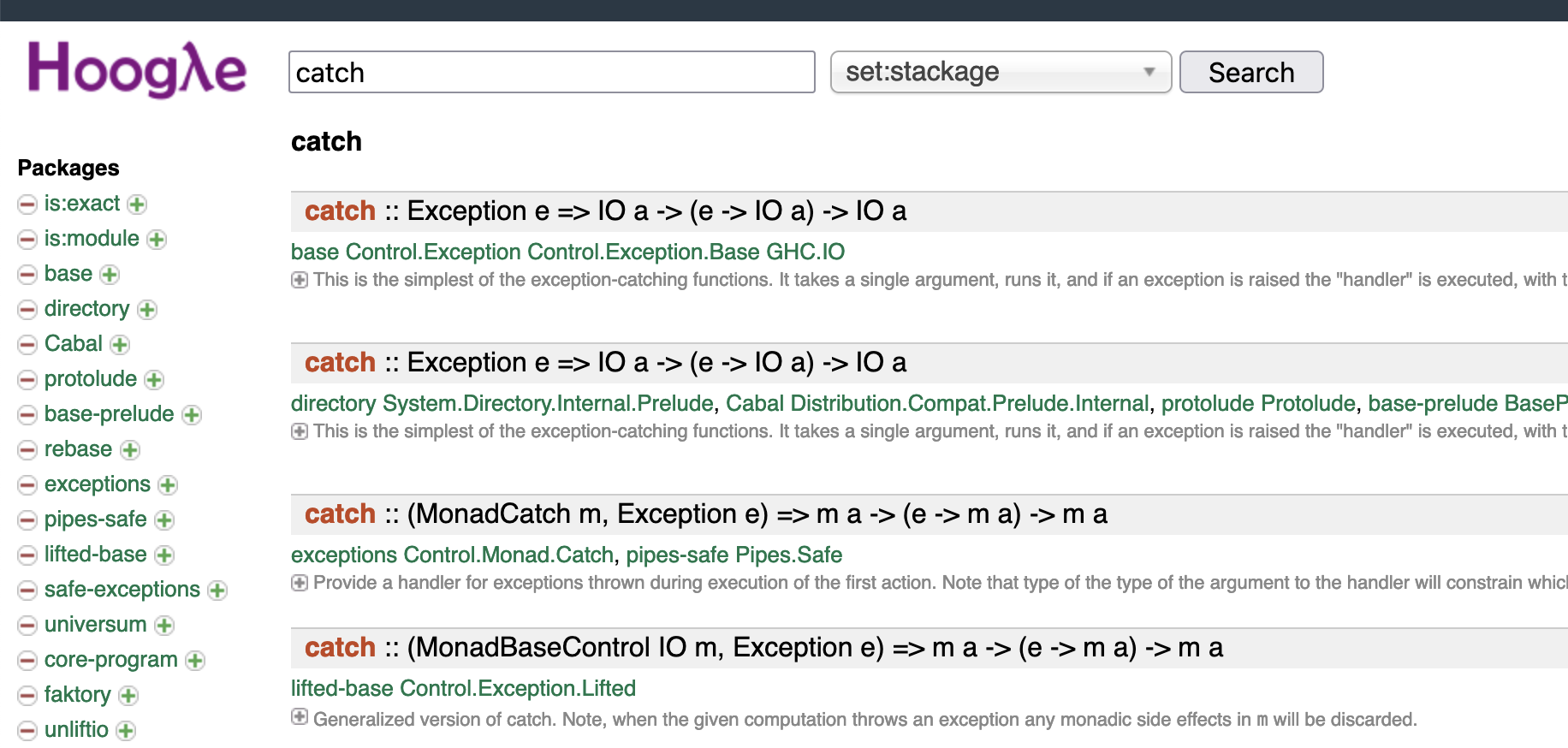
Task: Include base package with plus icon
Action: (x=110, y=275)
